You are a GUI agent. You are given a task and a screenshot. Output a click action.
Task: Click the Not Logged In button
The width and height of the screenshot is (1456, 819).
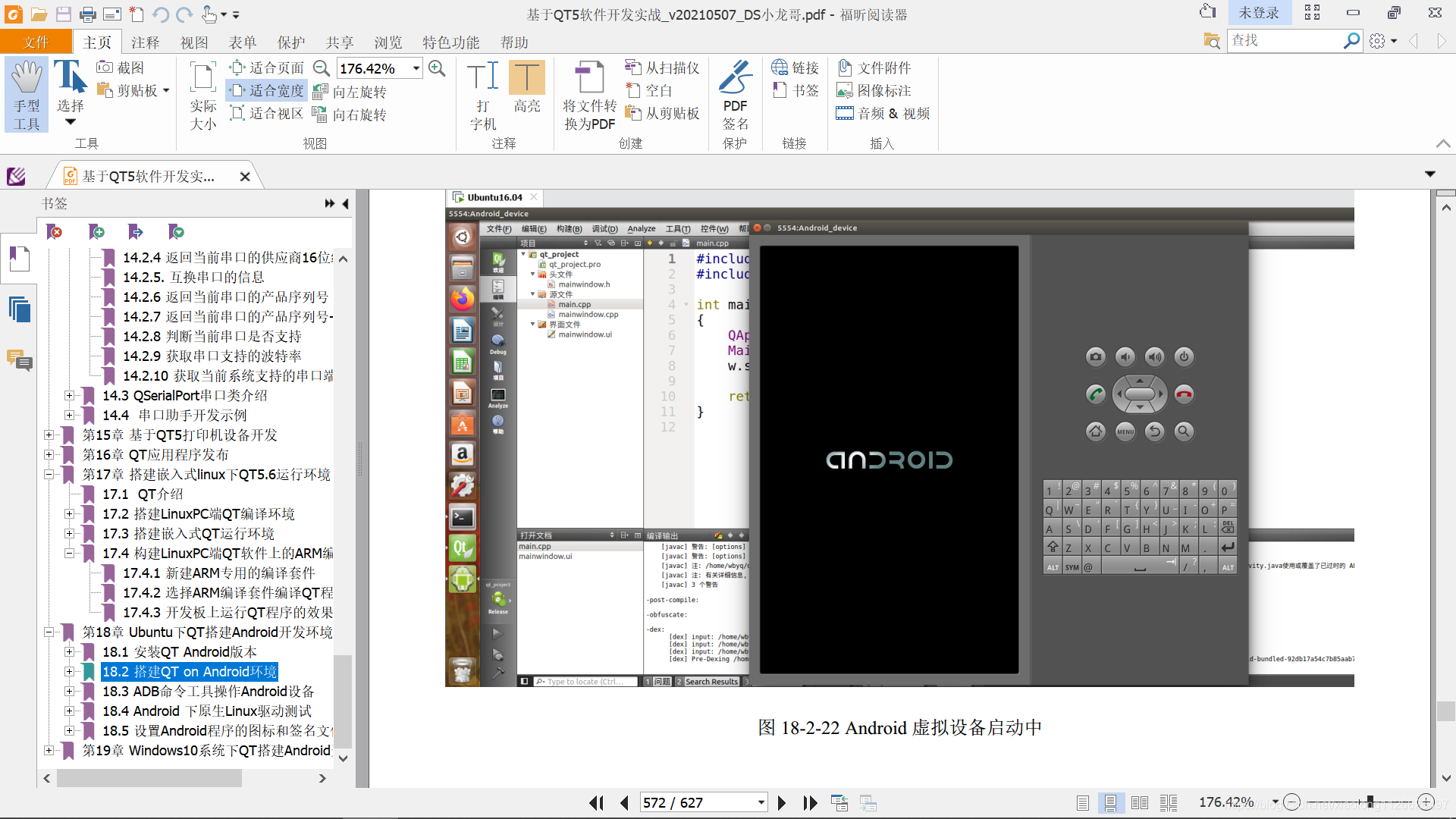click(1258, 14)
